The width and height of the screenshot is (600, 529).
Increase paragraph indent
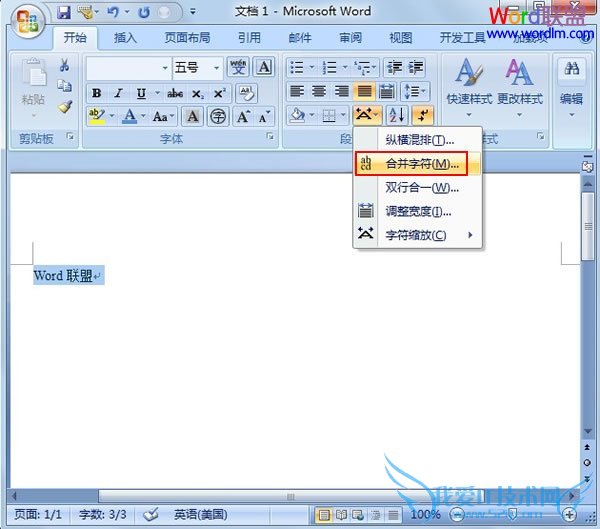click(416, 68)
